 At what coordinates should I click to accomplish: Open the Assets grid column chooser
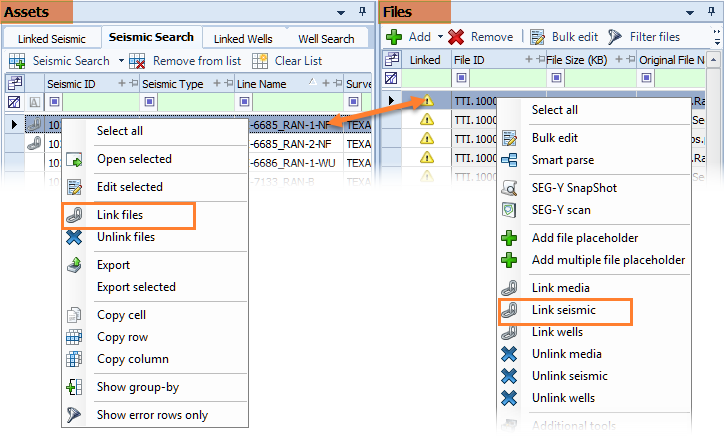coord(14,83)
